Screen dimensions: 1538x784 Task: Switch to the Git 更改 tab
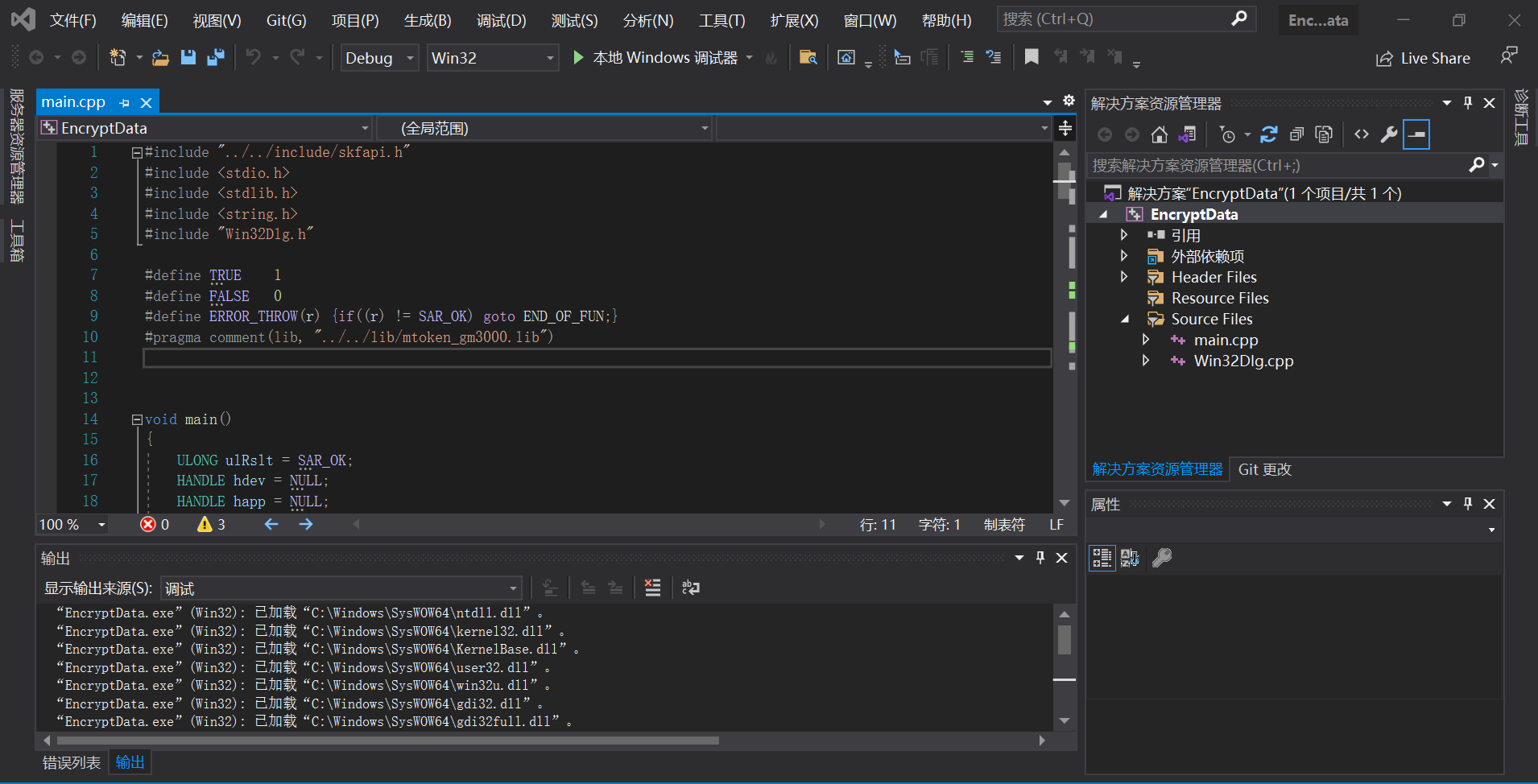point(1264,469)
